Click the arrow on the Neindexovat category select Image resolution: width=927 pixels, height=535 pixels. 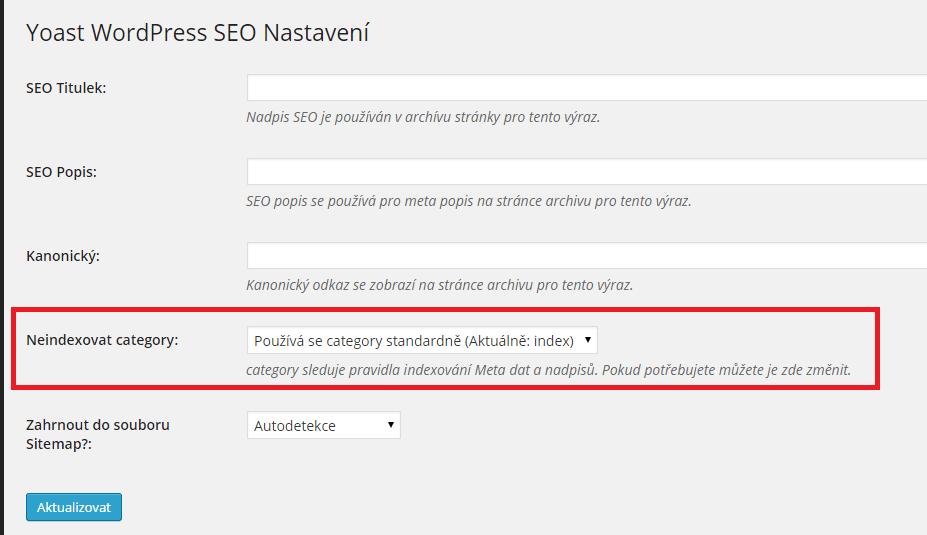click(588, 340)
